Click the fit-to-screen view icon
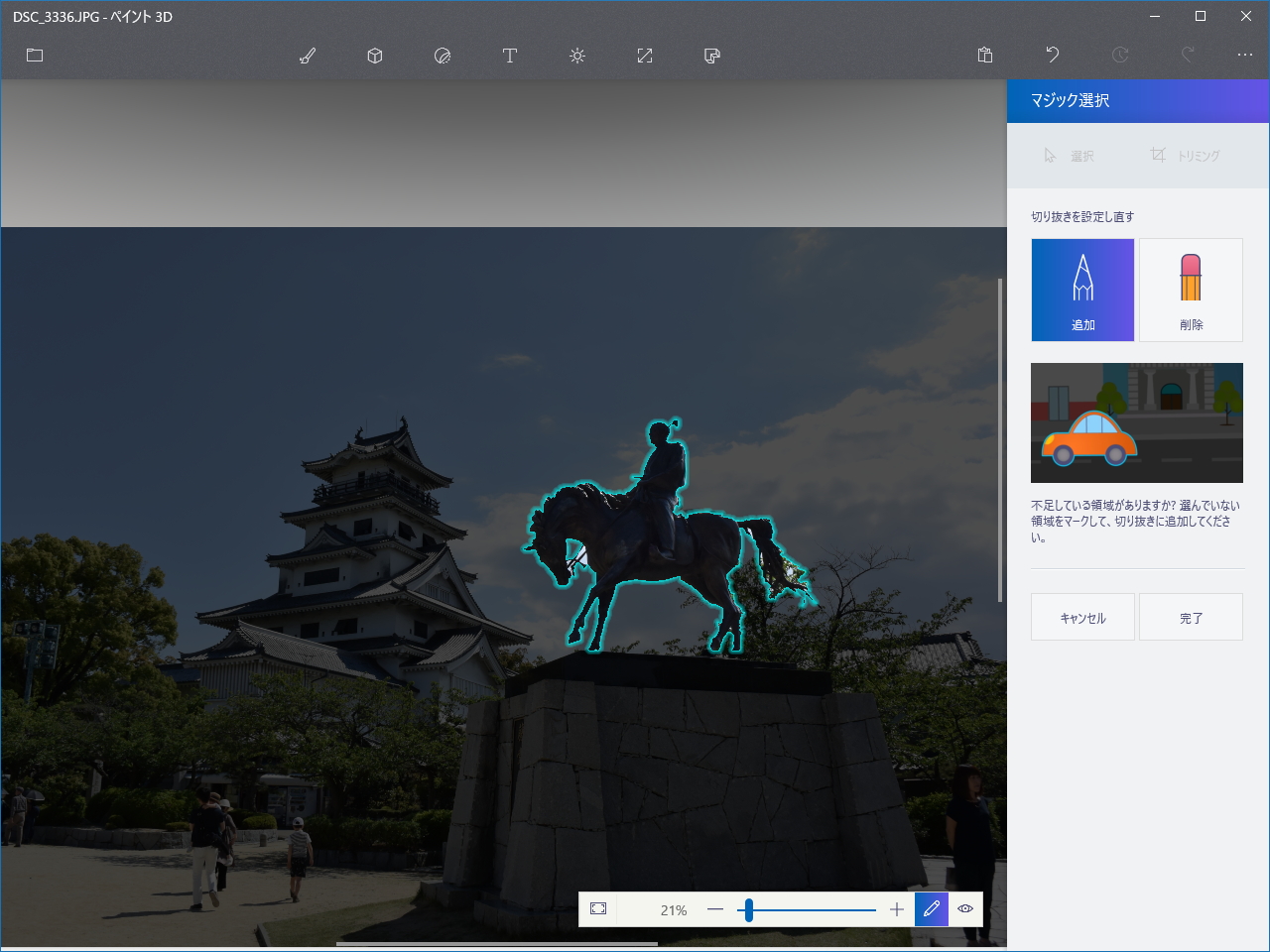Image resolution: width=1270 pixels, height=952 pixels. coord(598,909)
